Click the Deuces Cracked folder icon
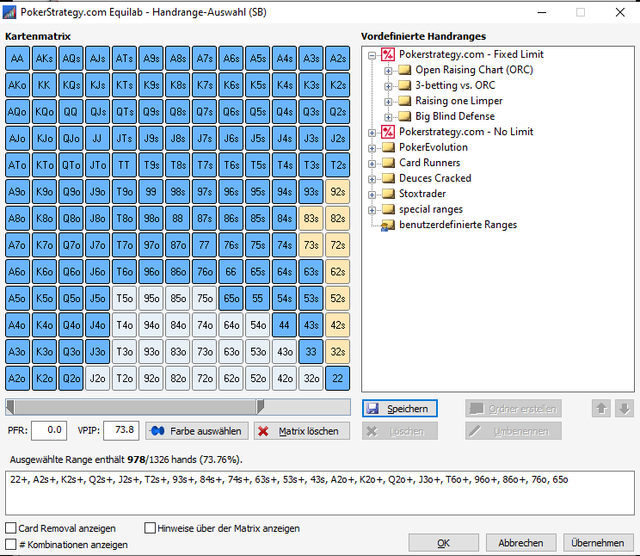Viewport: 640px width, 556px height. point(388,178)
